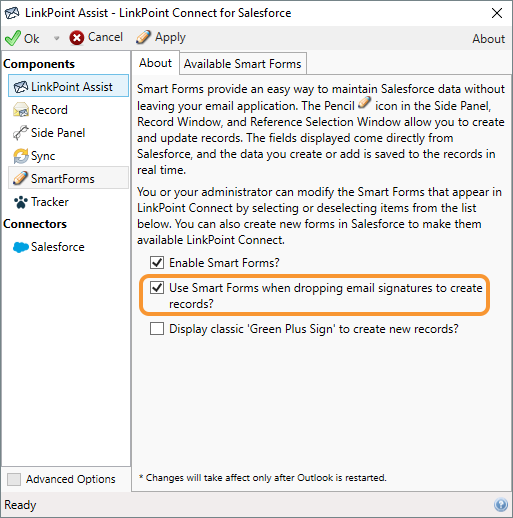Select SmartForms in the sidebar
This screenshot has height=518, width=513.
click(x=68, y=178)
